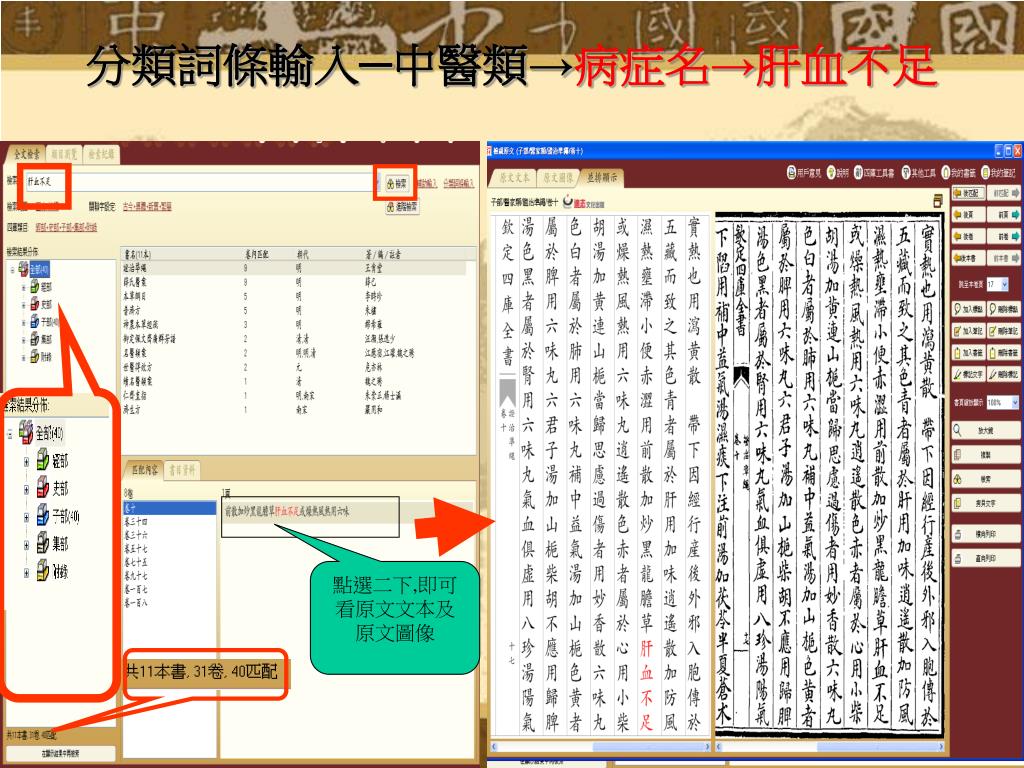Switch to the 書目資料 tab
Viewport: 1024px width, 768px height.
pyautogui.click(x=182, y=470)
